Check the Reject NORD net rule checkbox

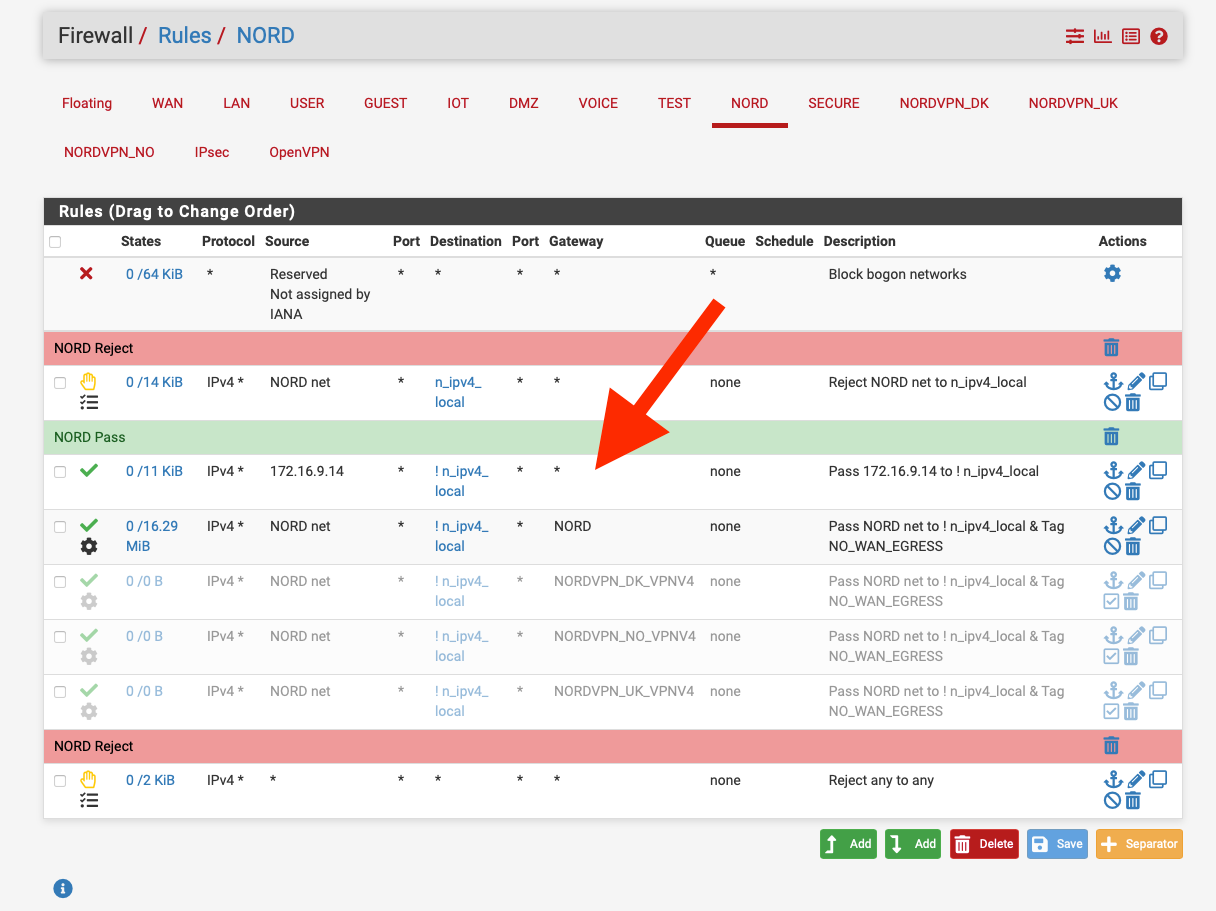(x=60, y=383)
